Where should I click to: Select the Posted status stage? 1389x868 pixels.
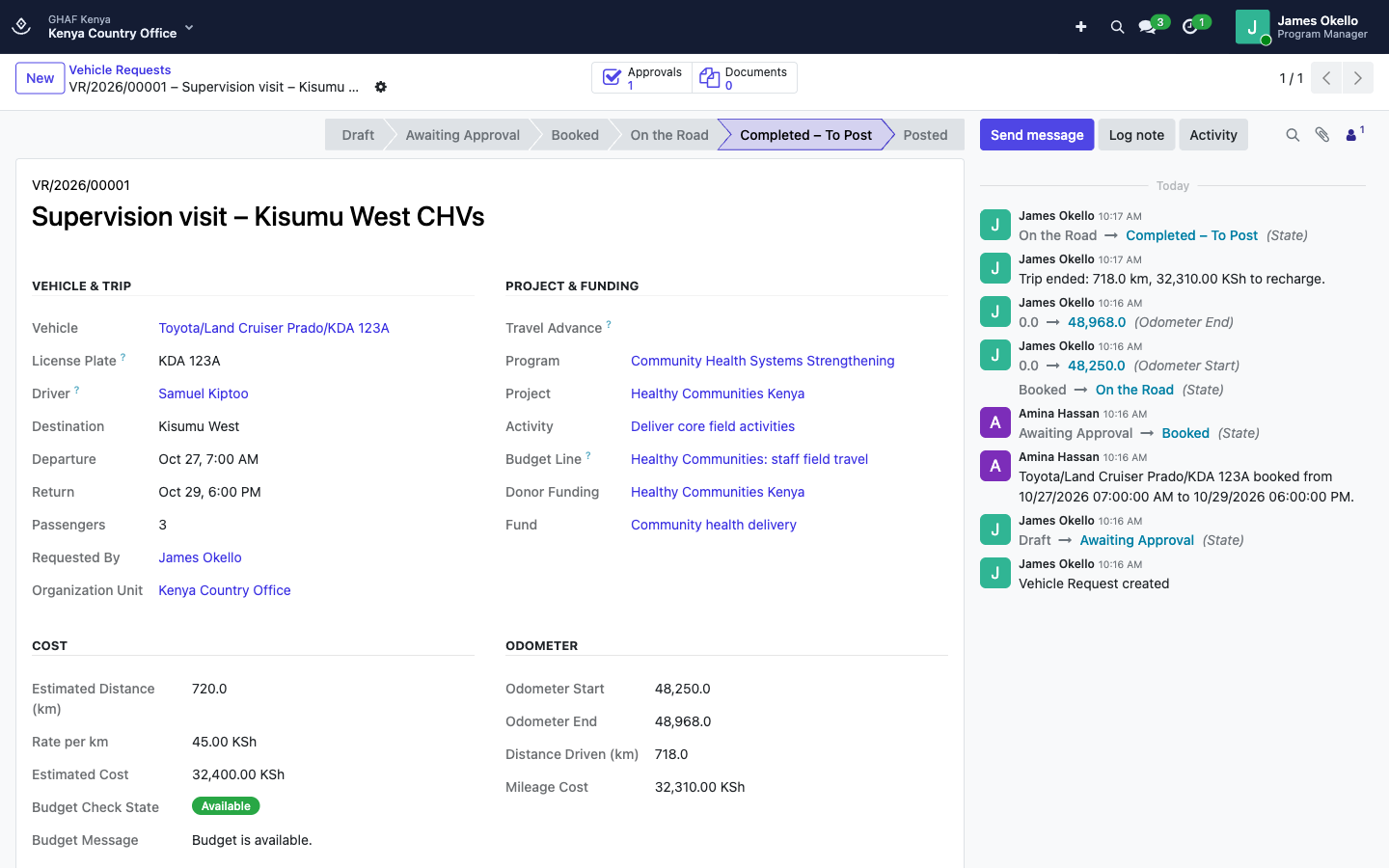click(x=925, y=135)
